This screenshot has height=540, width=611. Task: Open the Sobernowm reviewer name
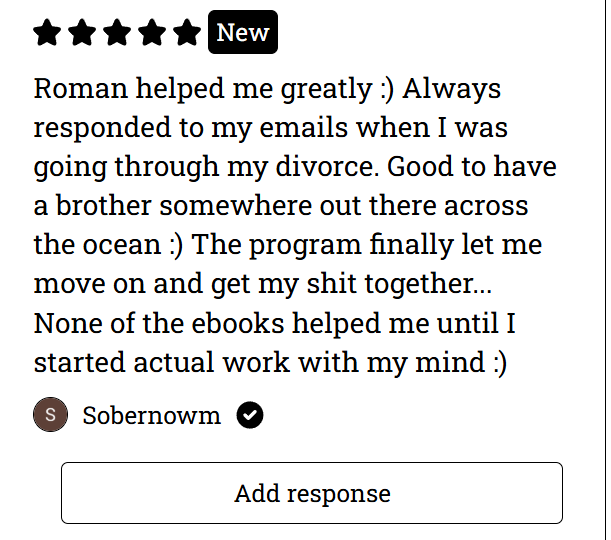(x=151, y=415)
